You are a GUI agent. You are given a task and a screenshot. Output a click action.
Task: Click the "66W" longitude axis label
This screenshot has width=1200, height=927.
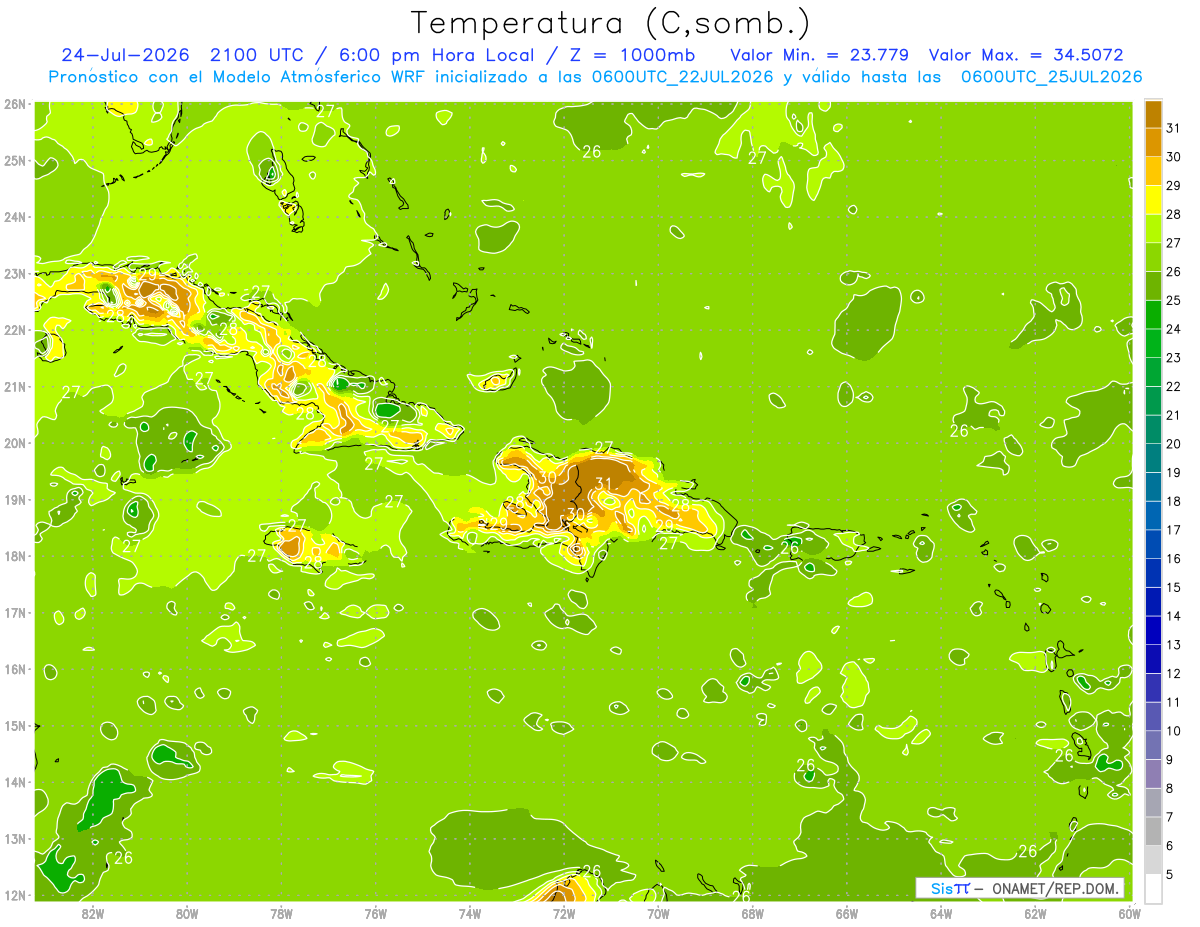(847, 912)
